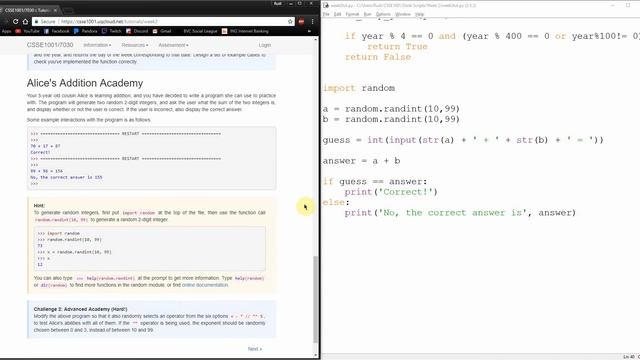Image resolution: width=640 pixels, height=360 pixels.
Task: Click the scrollbar down arrow in Chrome
Action: (315, 356)
